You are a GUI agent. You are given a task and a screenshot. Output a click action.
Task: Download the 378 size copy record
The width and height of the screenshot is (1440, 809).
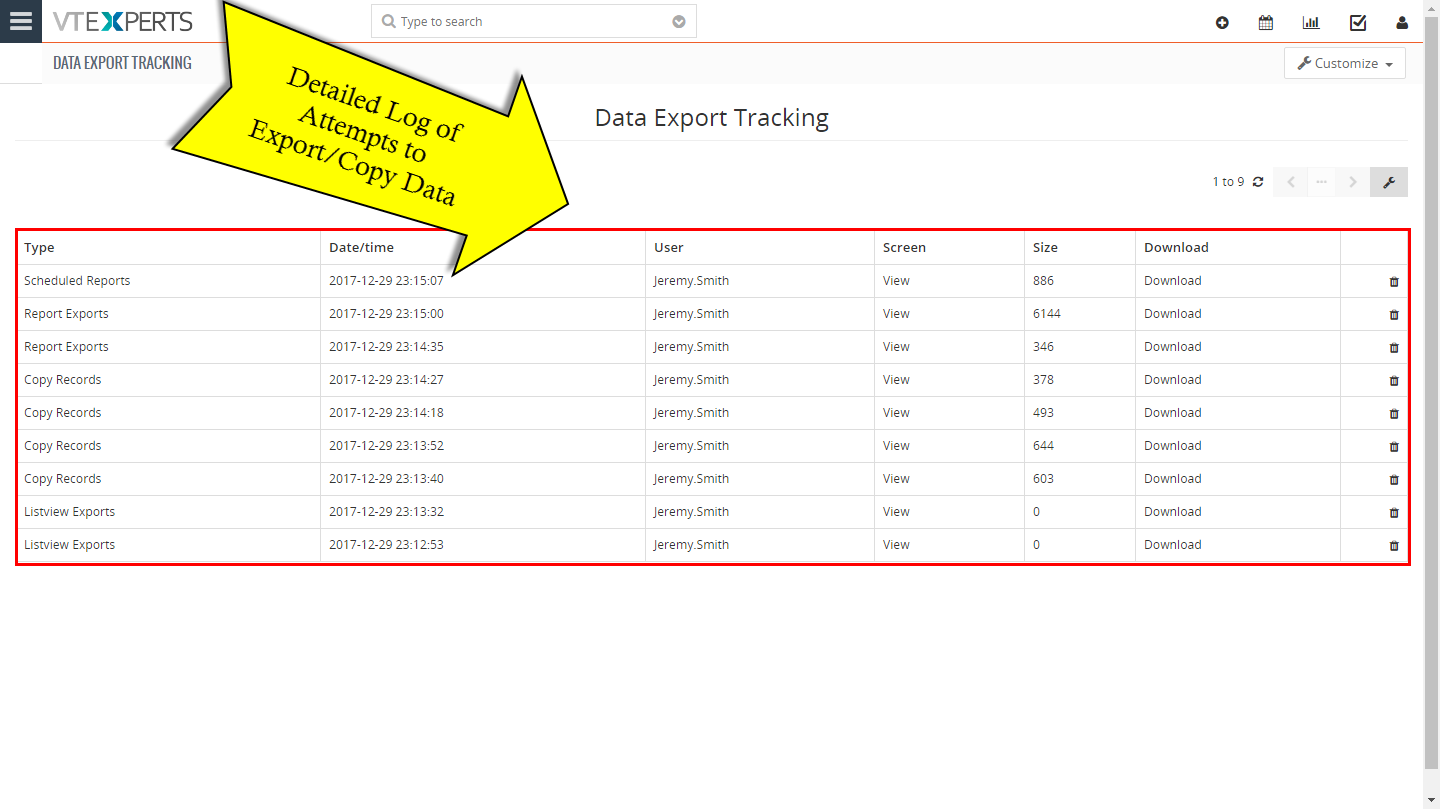coord(1173,379)
